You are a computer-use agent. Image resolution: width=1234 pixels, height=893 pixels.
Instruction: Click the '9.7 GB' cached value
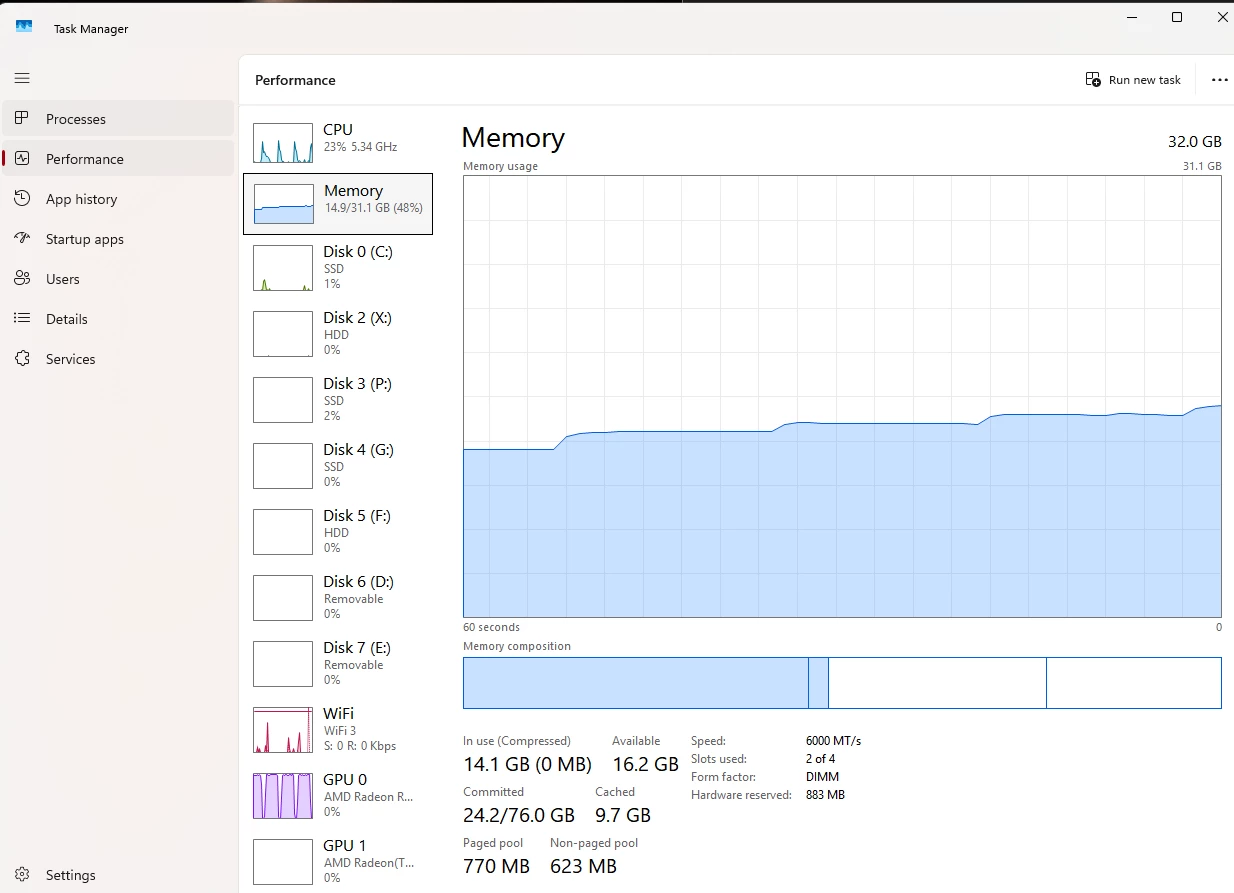(x=623, y=815)
